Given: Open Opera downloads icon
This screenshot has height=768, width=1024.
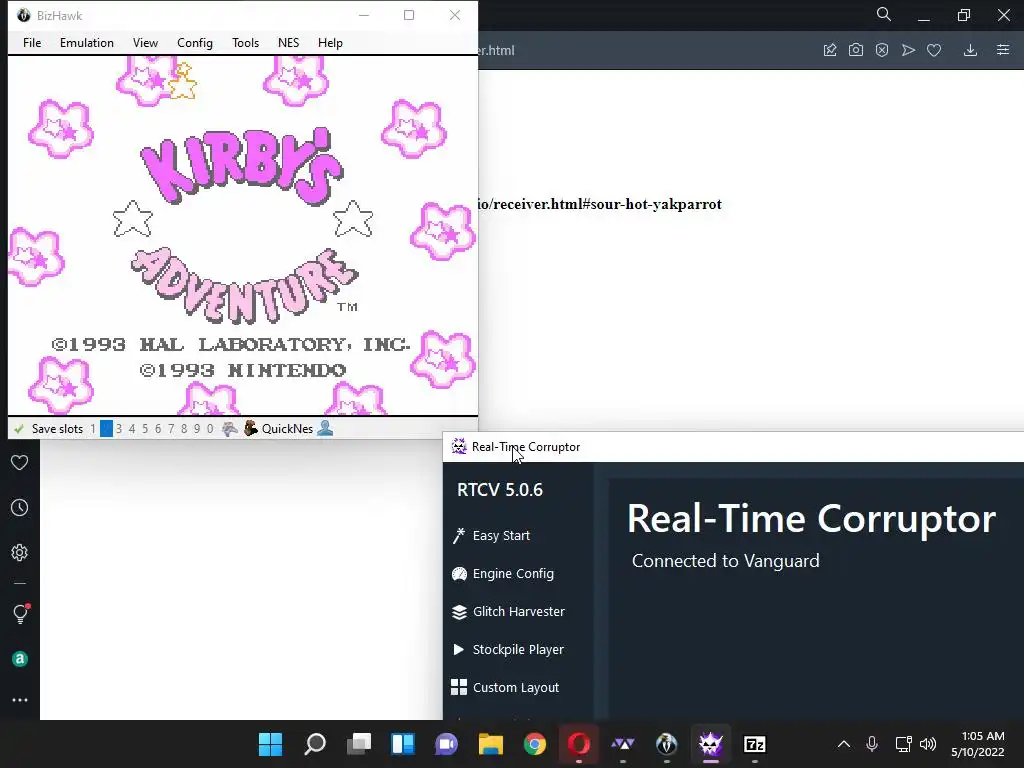Looking at the screenshot, I should tap(970, 50).
